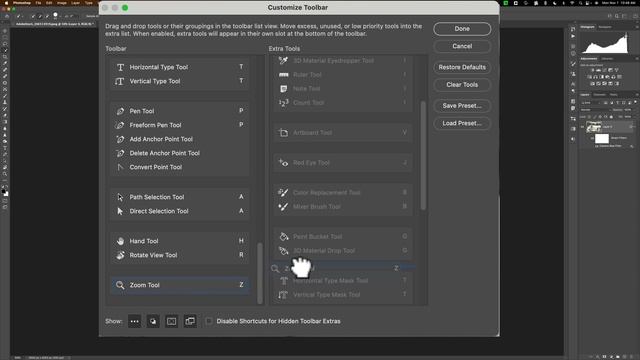Open the Edit menu in Photoshop menu bar
The image size is (640, 360).
tap(49, 3)
